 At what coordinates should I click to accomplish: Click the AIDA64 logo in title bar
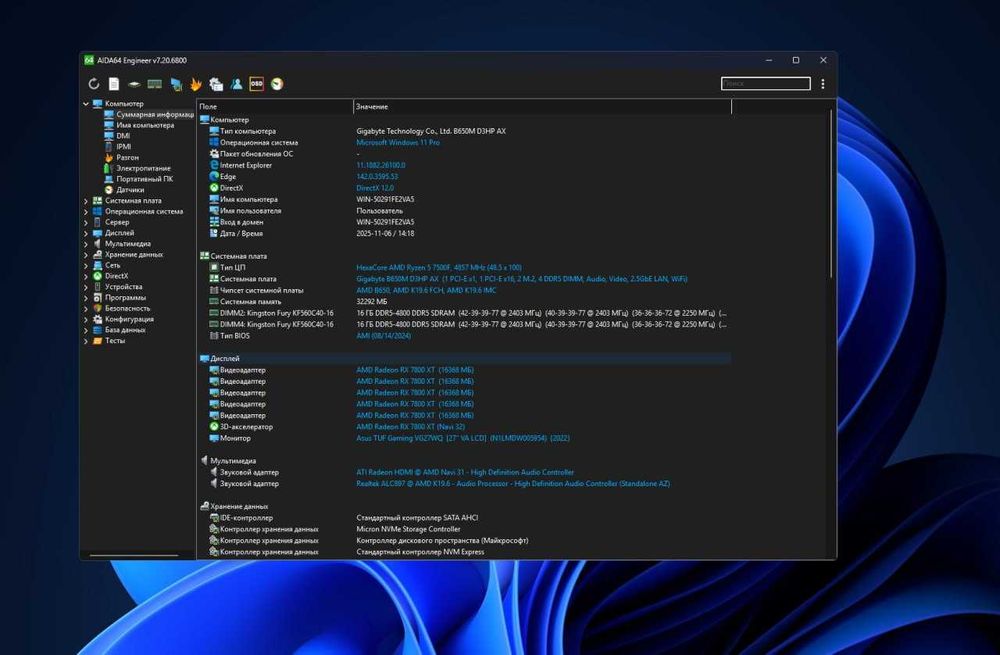tap(89, 60)
